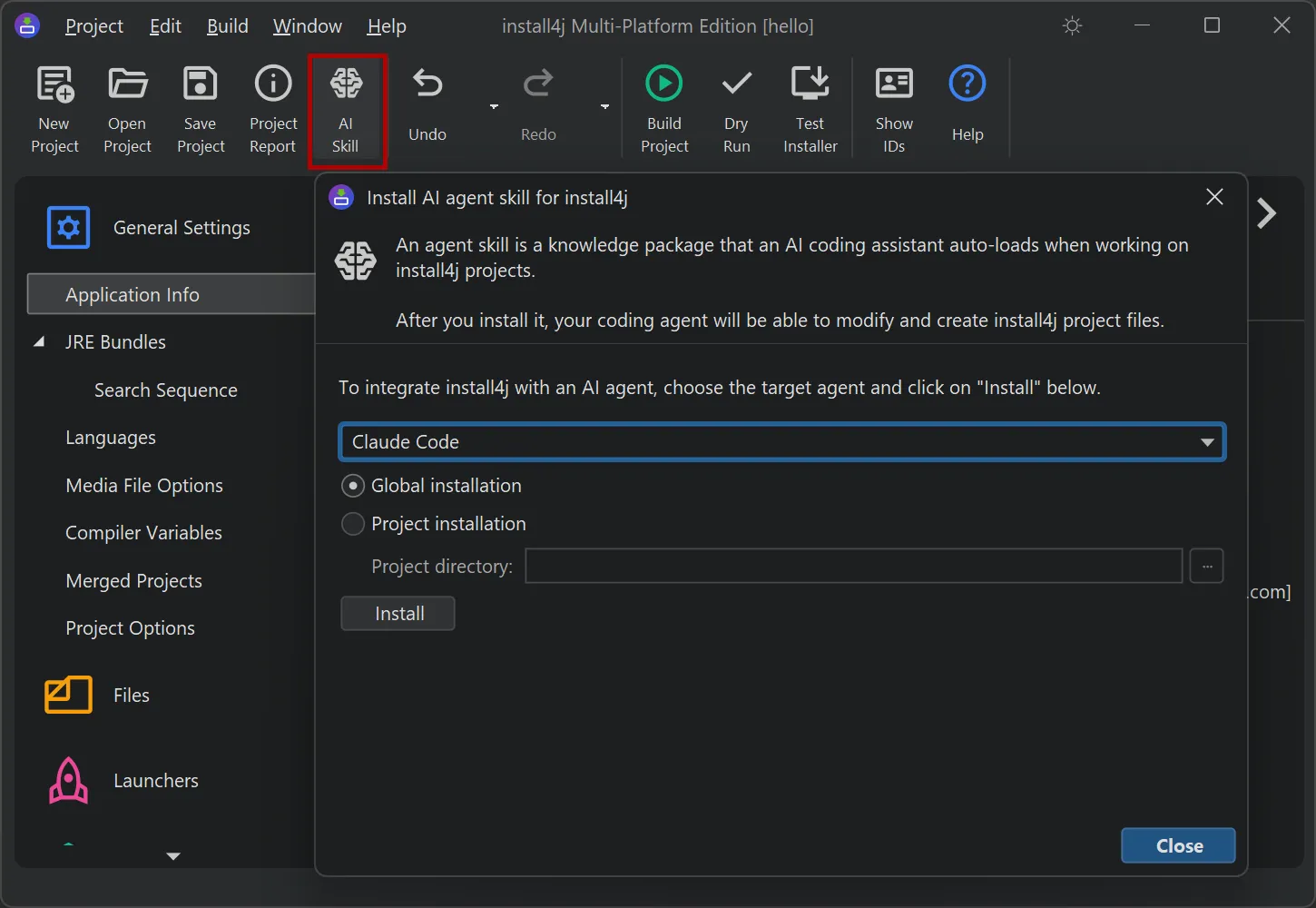Select Global installation radio button

[353, 486]
